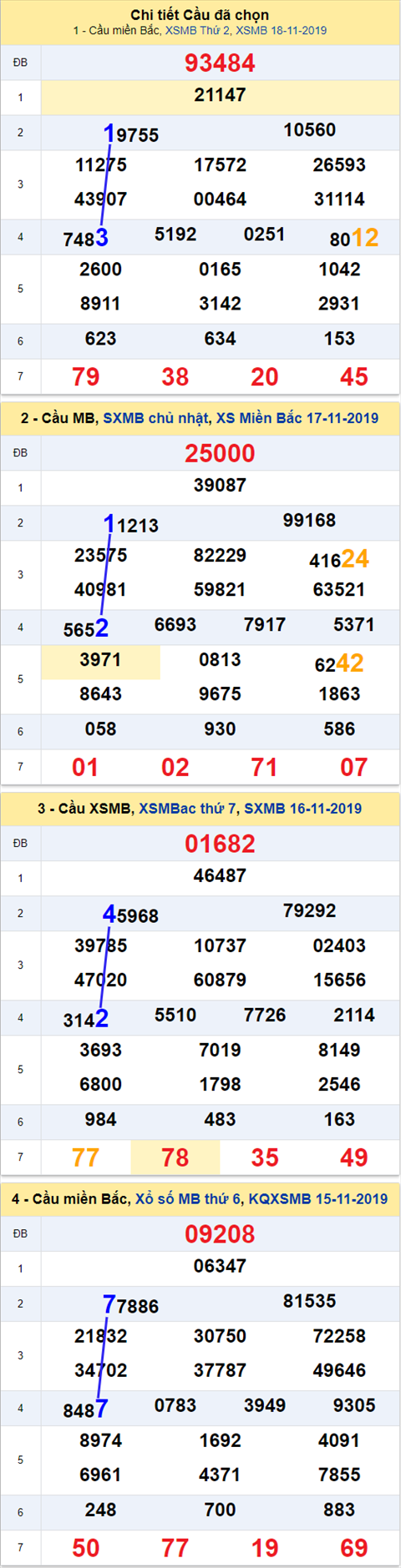The height and width of the screenshot is (1568, 401).
Task: Select special prize number 01682
Action: [220, 845]
